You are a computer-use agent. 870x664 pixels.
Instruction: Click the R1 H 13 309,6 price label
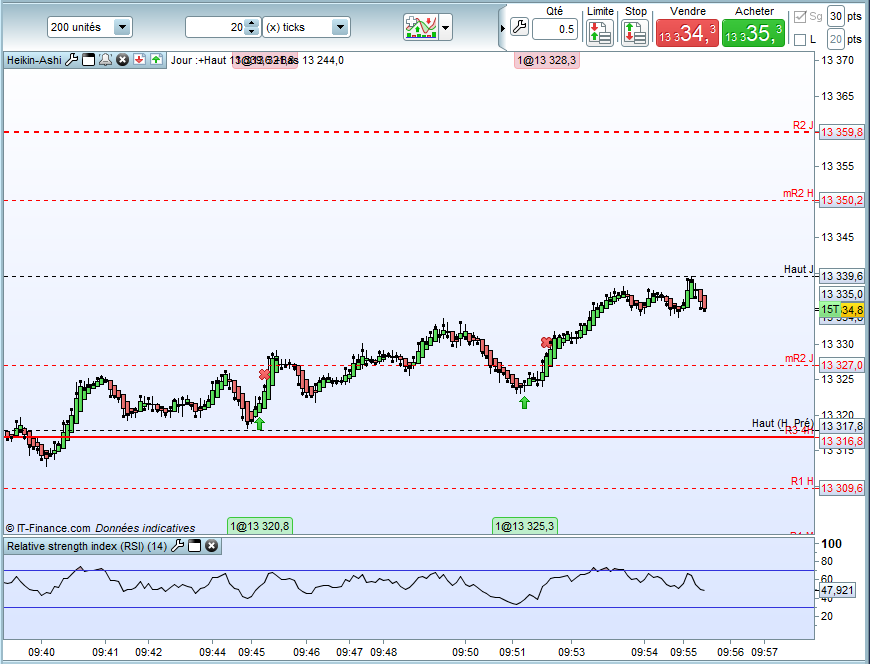pyautogui.click(x=842, y=488)
